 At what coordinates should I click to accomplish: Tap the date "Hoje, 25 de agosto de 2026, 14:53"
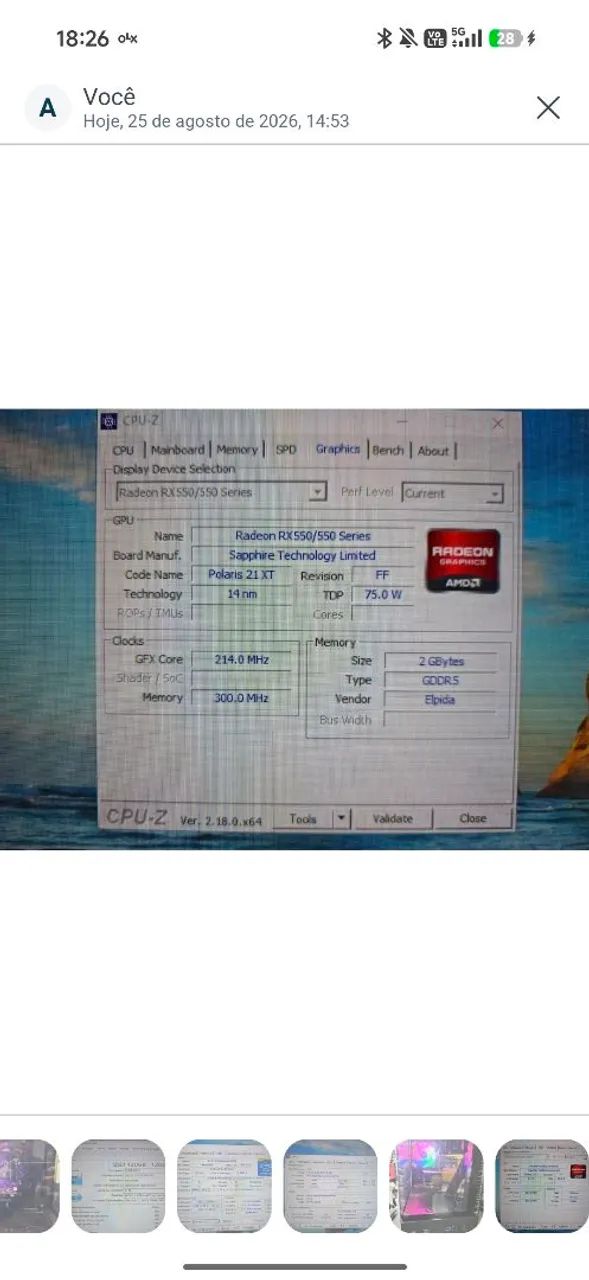(216, 121)
